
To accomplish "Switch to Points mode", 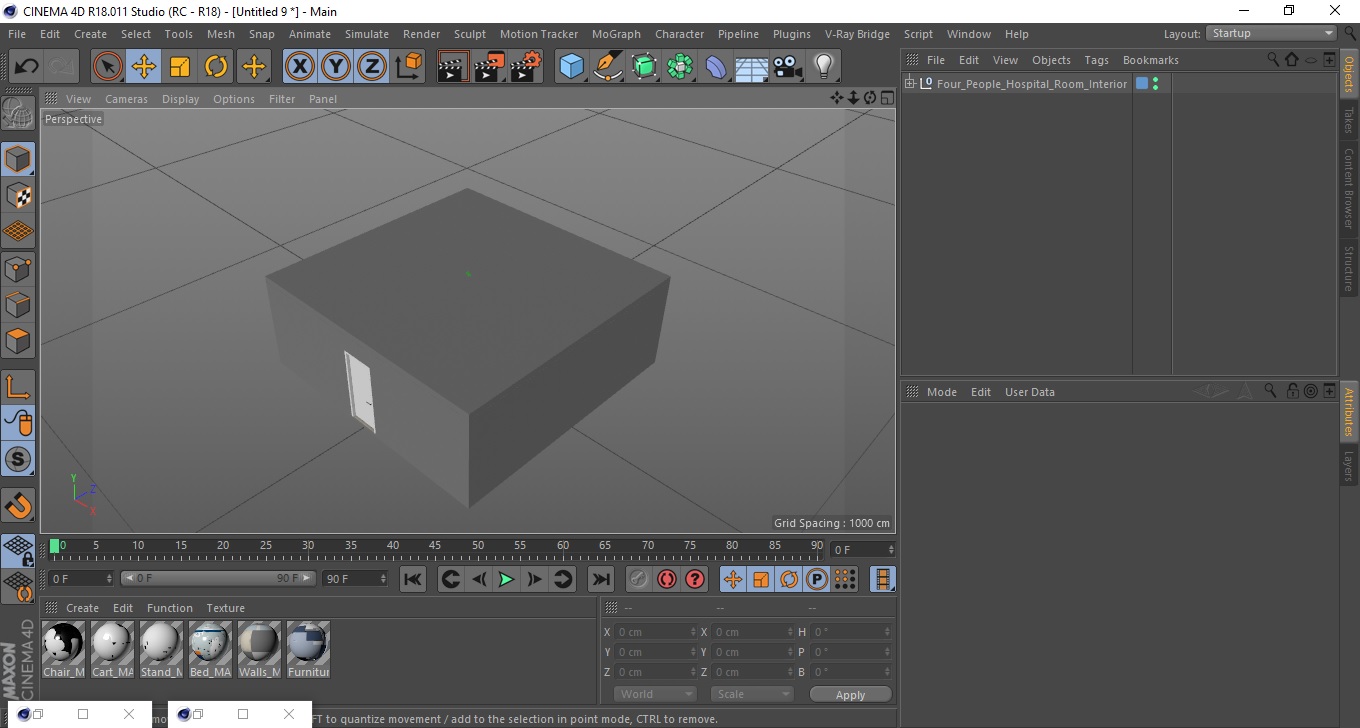I will click(18, 268).
